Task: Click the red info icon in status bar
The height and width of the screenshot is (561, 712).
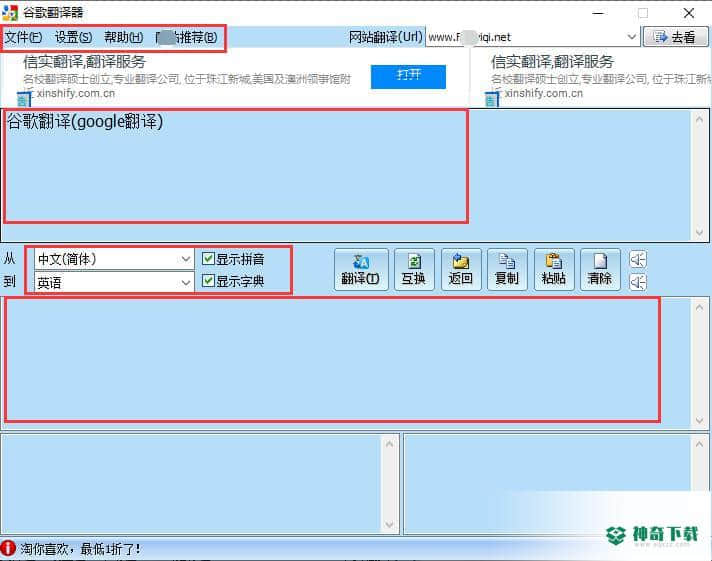Action: point(8,548)
